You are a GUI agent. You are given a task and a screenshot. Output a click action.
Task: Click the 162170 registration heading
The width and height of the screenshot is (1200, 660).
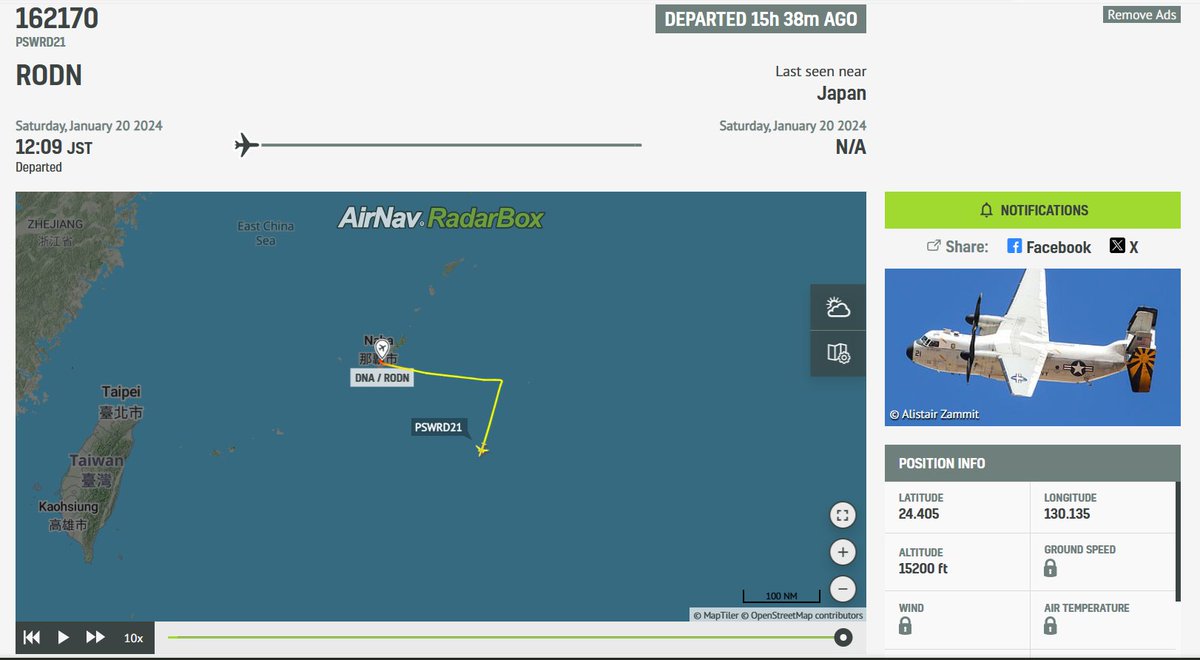pos(57,18)
